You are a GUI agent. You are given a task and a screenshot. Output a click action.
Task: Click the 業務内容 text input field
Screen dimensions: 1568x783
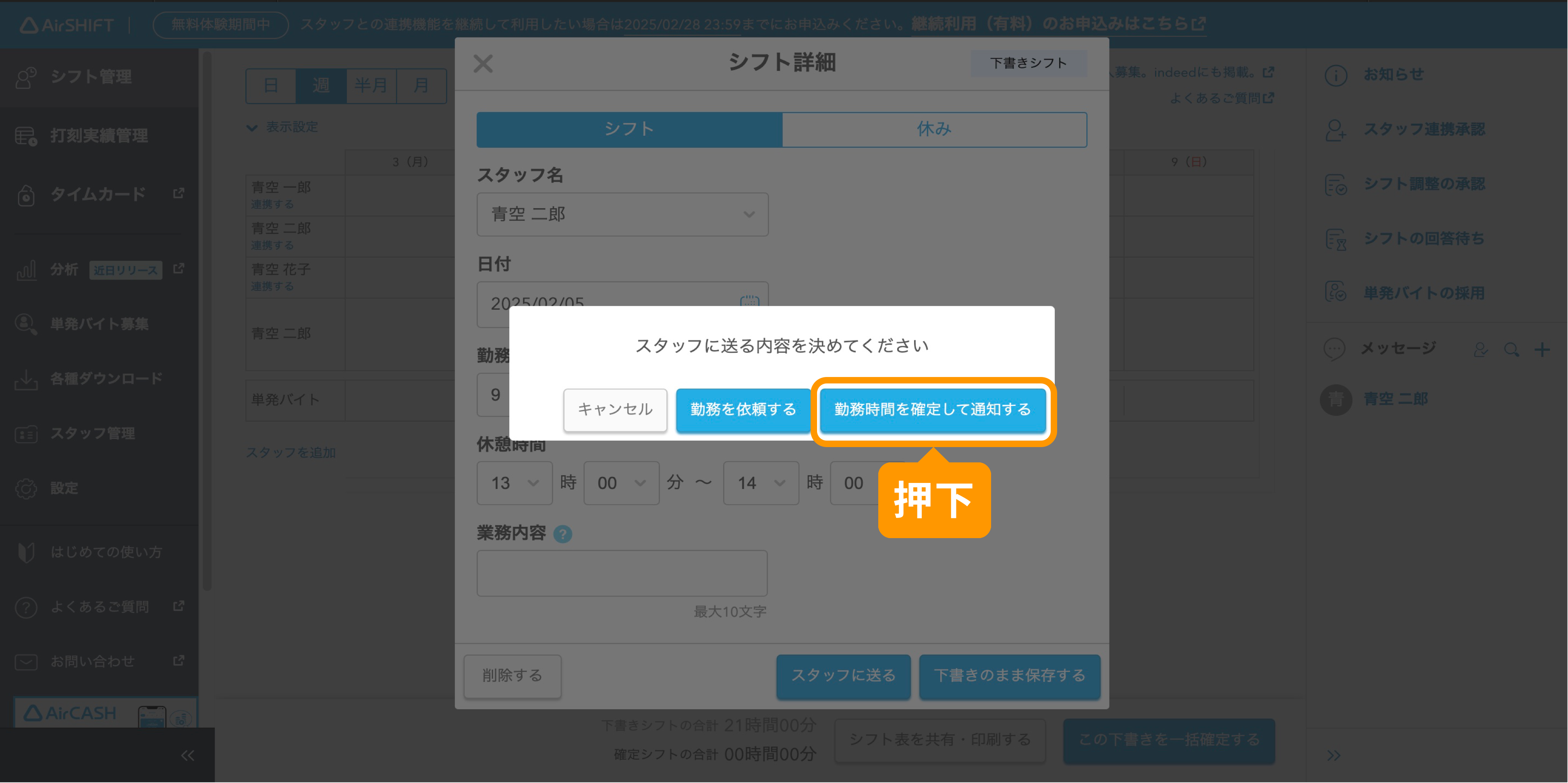pos(622,574)
